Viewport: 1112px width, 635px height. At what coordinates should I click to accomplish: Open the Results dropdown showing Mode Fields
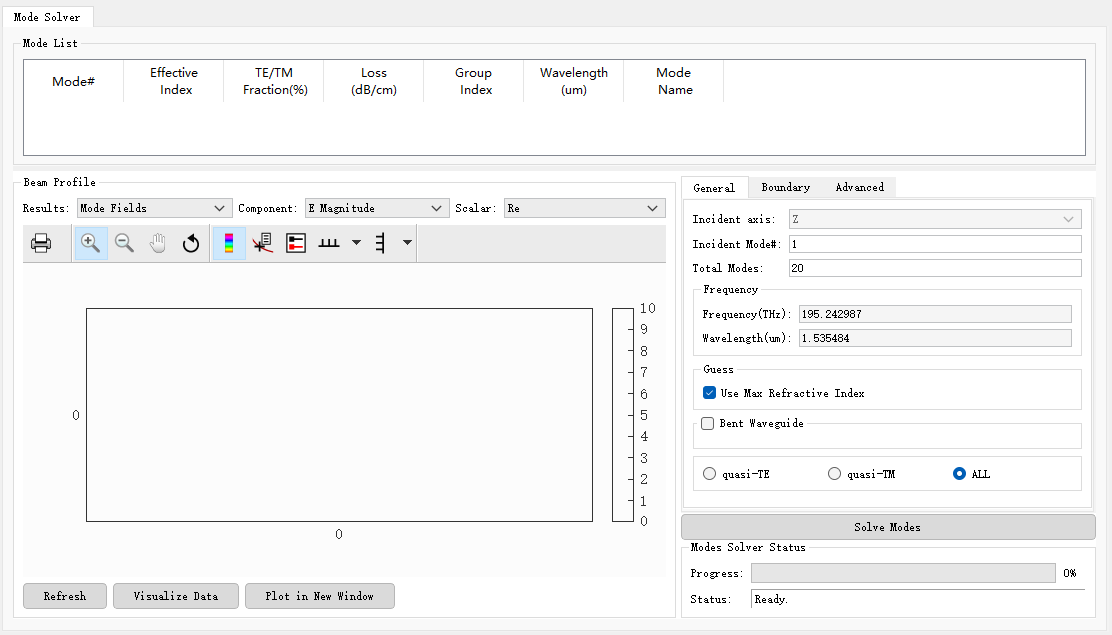[x=154, y=208]
